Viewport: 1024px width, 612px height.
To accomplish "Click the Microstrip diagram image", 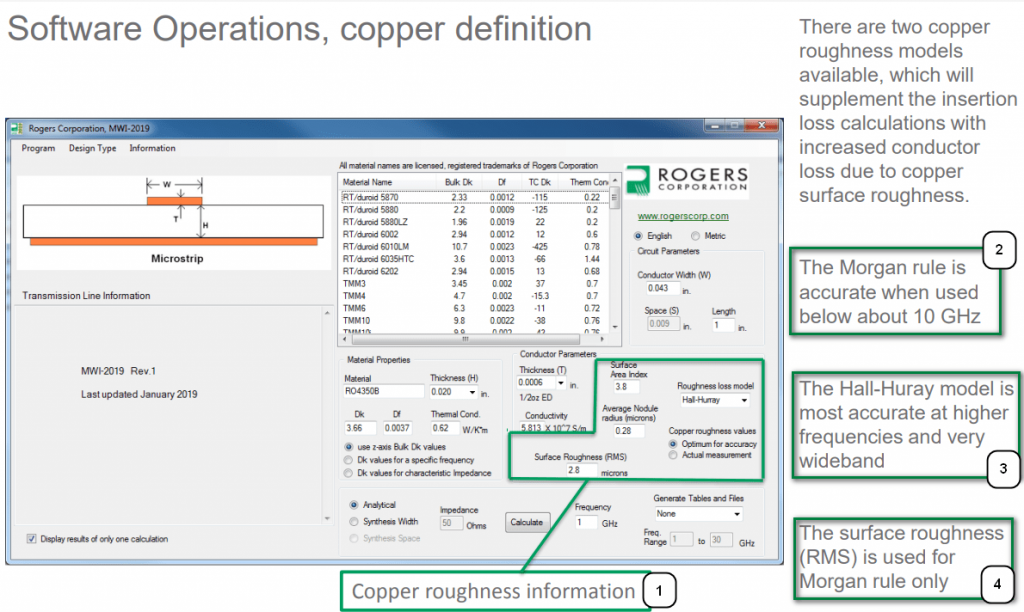I will (x=174, y=222).
